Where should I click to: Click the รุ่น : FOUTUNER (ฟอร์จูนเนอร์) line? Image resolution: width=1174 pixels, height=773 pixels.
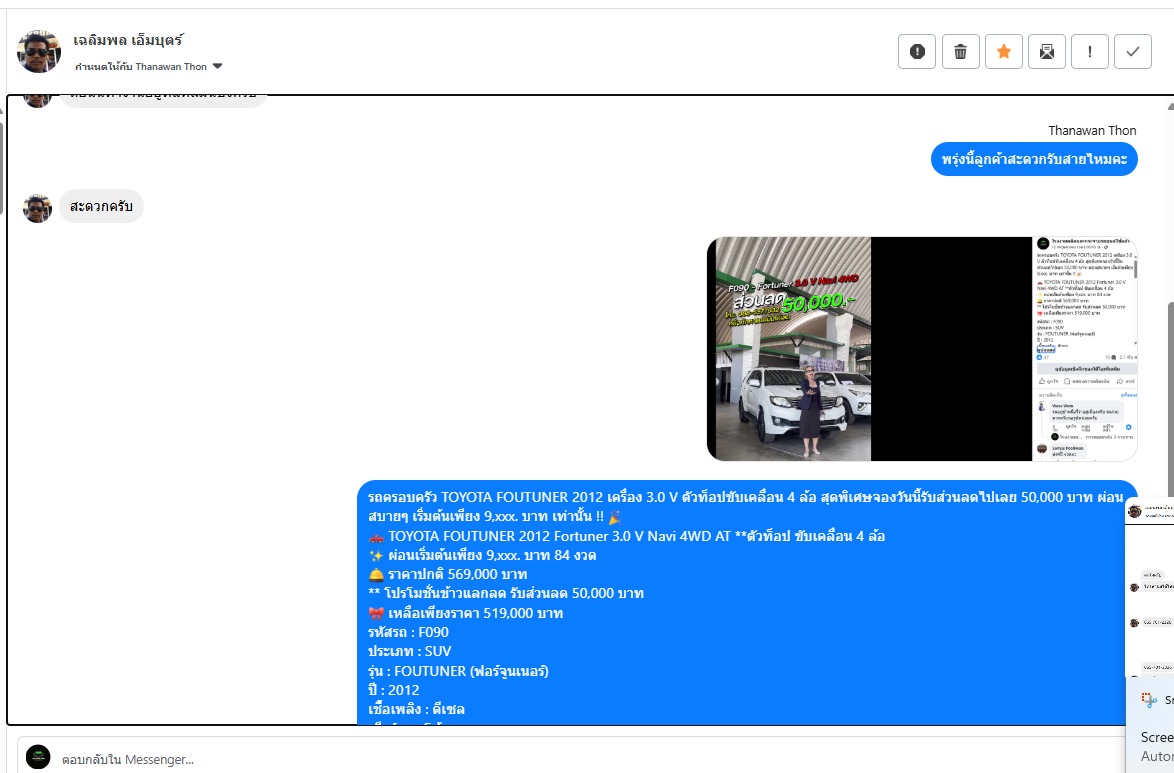coord(458,671)
